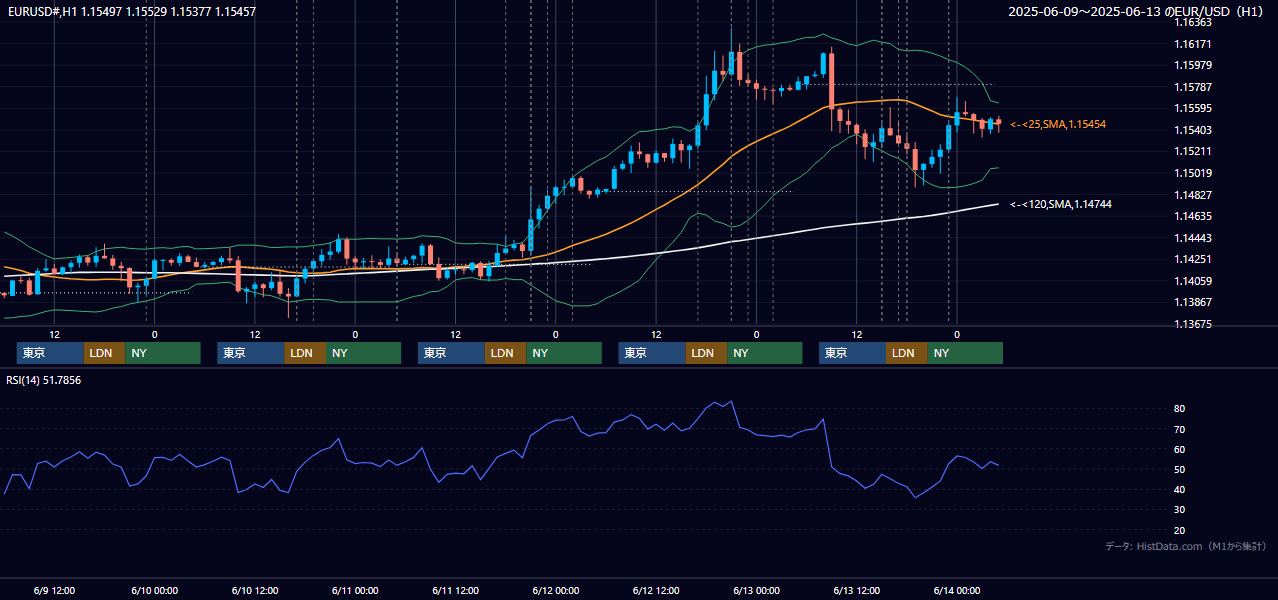Click price axis value 1.14443
Screen dimensions: 1278x600
coord(1193,238)
